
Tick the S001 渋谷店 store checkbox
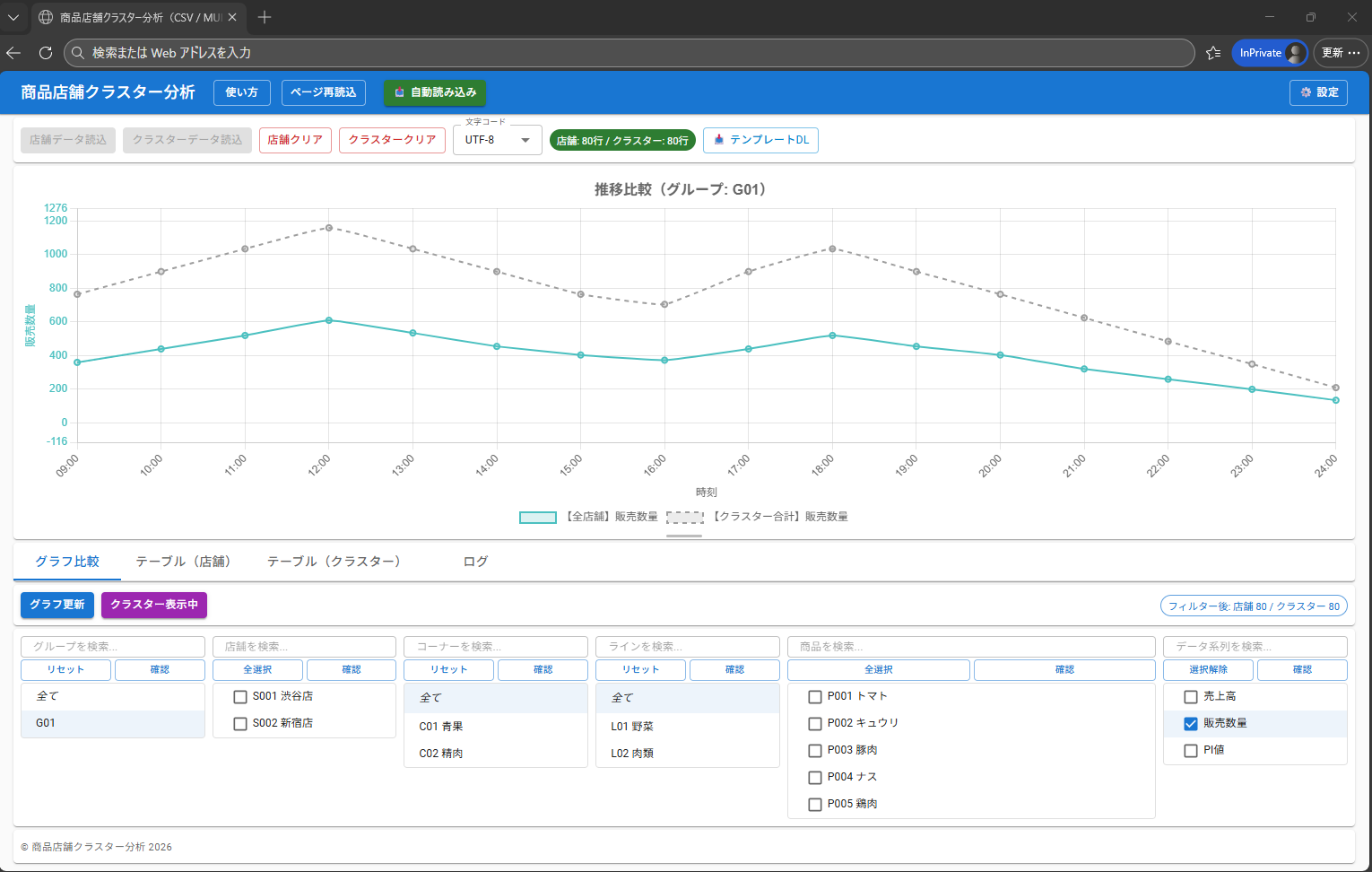[x=240, y=696]
